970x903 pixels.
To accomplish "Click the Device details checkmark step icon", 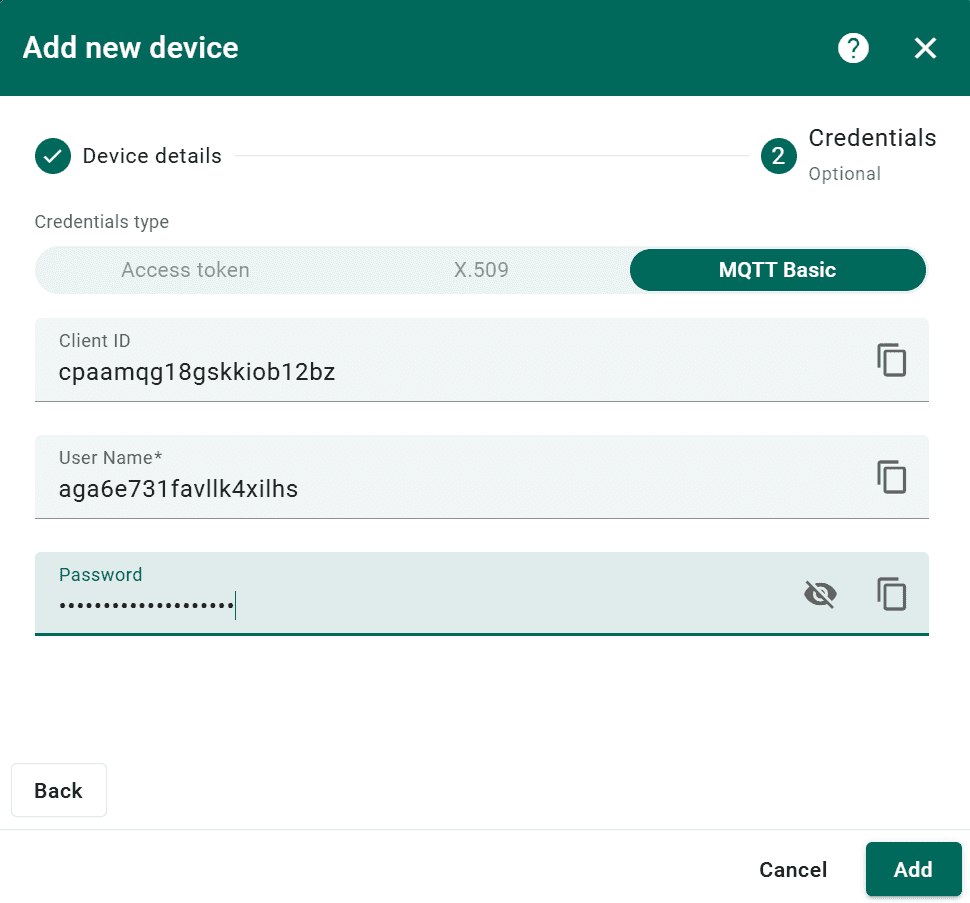I will (53, 156).
